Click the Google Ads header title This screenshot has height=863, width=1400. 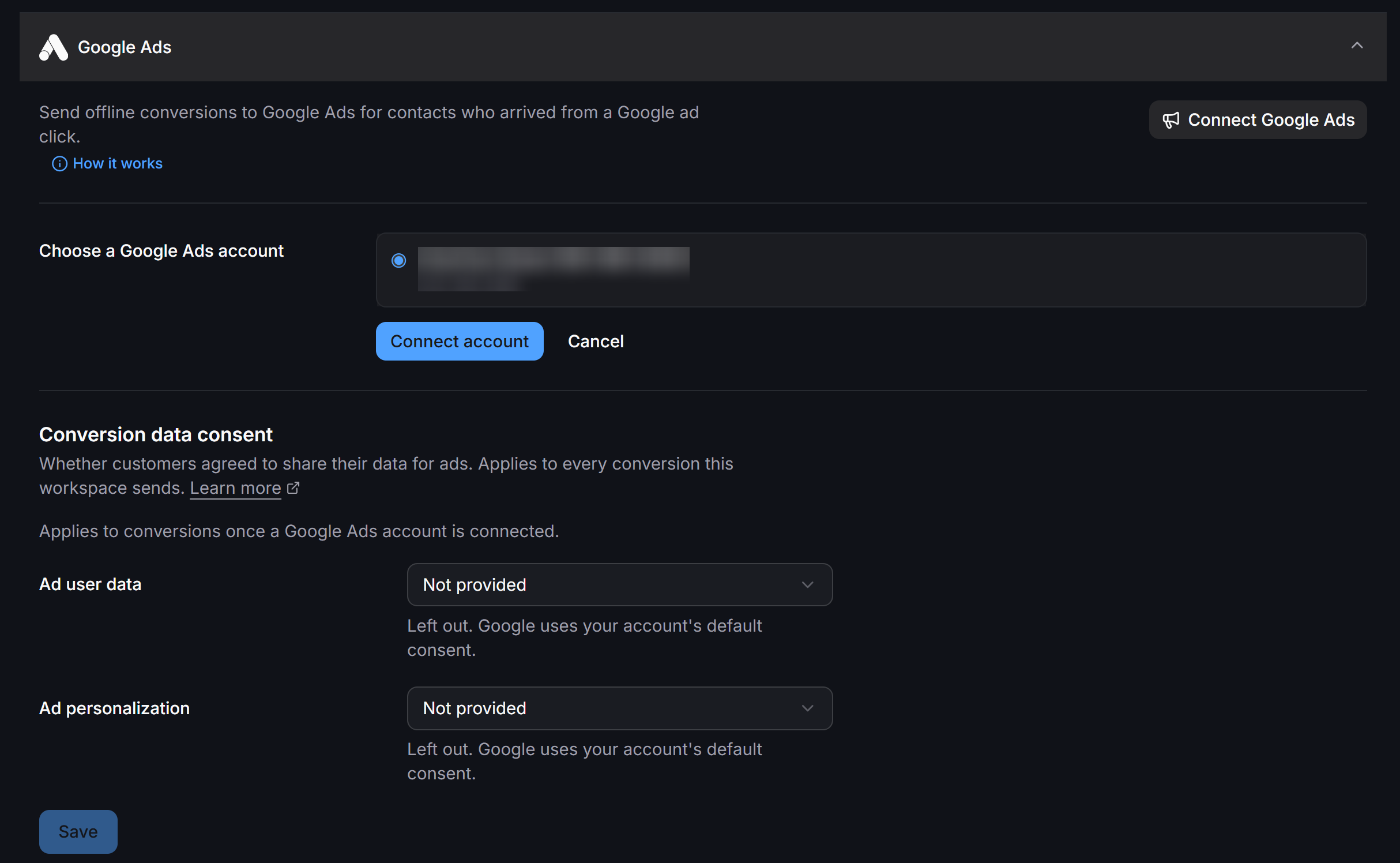coord(125,47)
